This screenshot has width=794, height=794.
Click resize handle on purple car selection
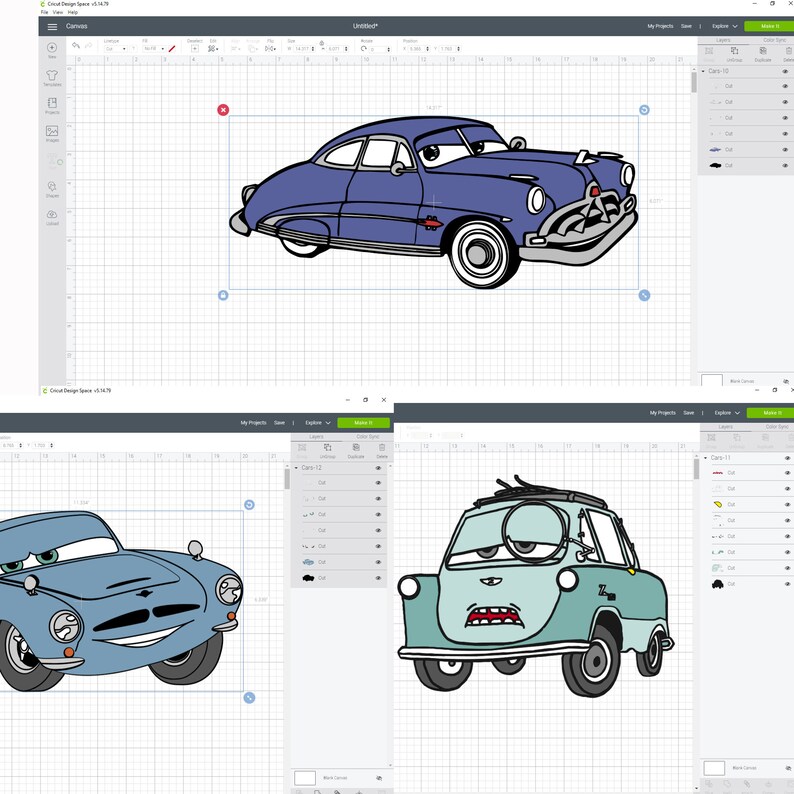(x=644, y=295)
